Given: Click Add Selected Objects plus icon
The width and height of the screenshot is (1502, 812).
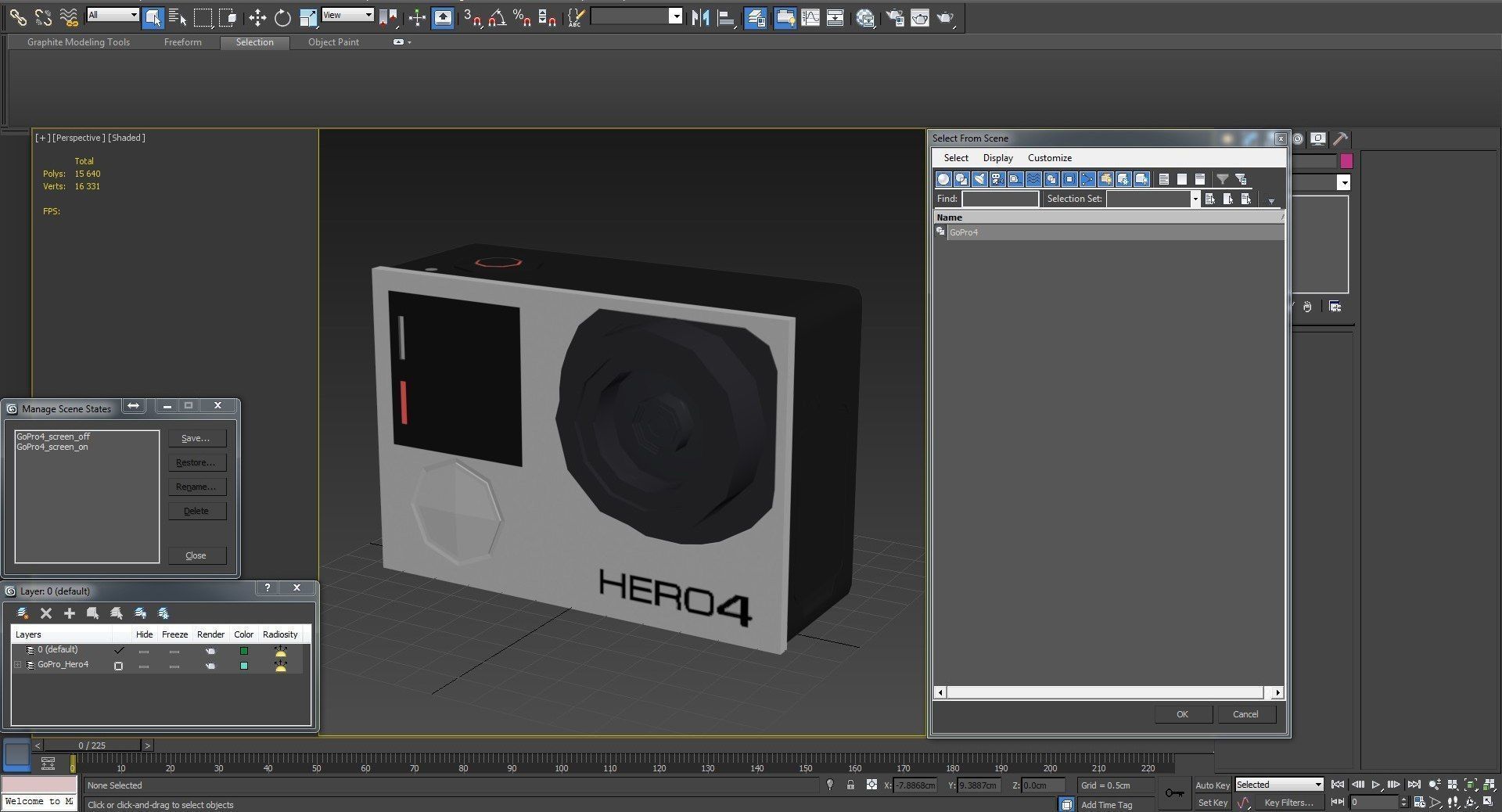Looking at the screenshot, I should click(70, 613).
